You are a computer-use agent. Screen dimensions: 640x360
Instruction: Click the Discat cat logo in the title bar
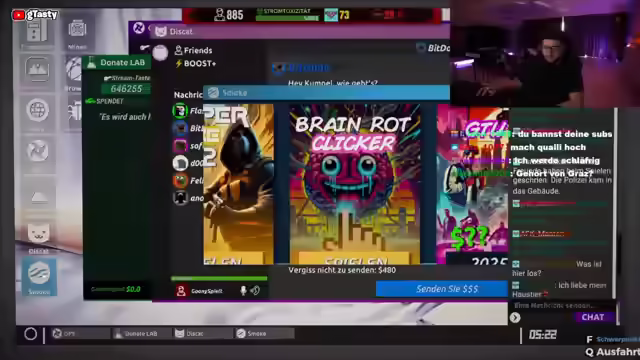click(x=161, y=31)
